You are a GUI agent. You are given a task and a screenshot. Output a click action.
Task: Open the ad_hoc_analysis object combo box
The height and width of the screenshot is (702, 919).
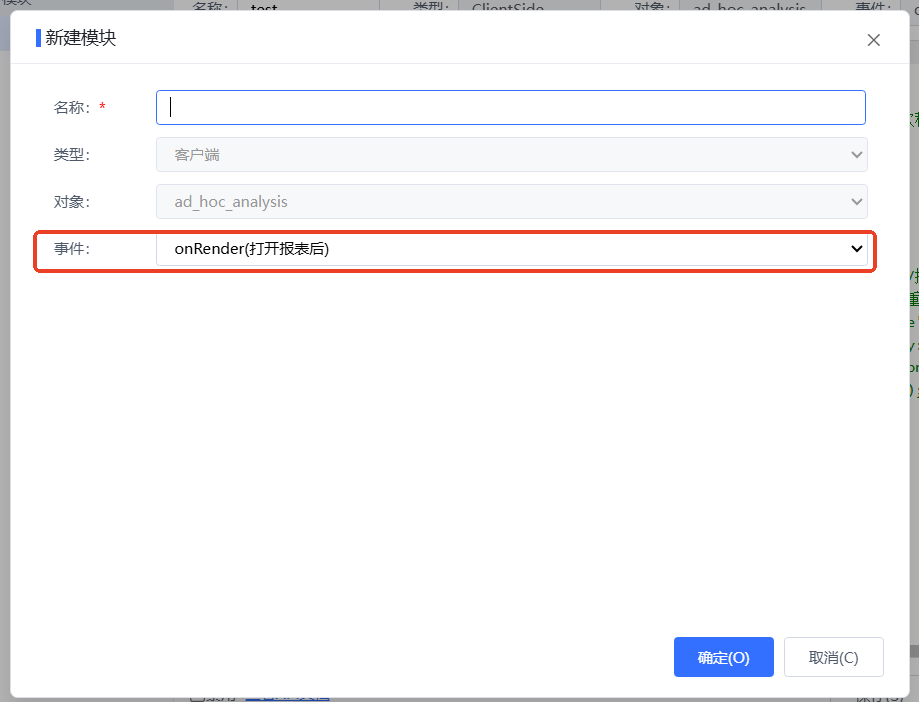pyautogui.click(x=511, y=202)
